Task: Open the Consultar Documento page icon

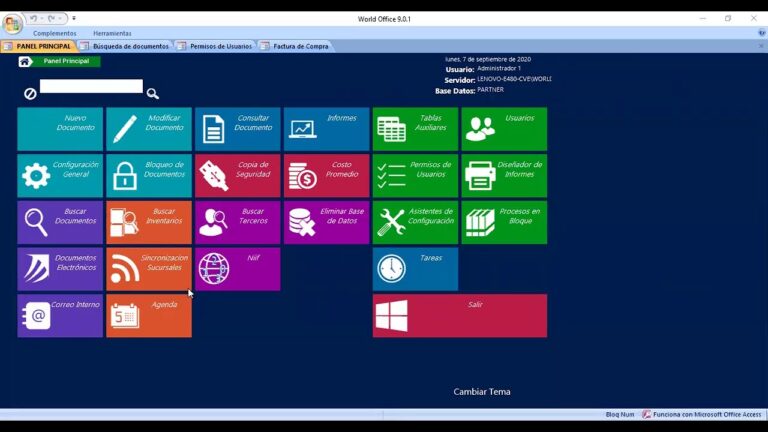Action: [x=214, y=129]
